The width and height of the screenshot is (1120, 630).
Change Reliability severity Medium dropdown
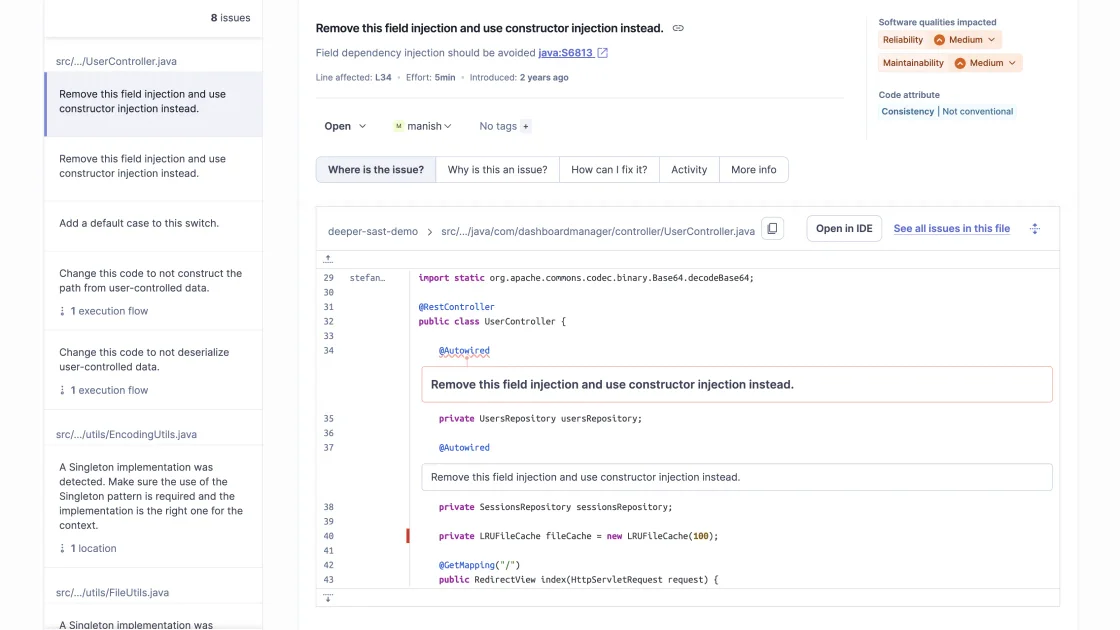tap(965, 40)
